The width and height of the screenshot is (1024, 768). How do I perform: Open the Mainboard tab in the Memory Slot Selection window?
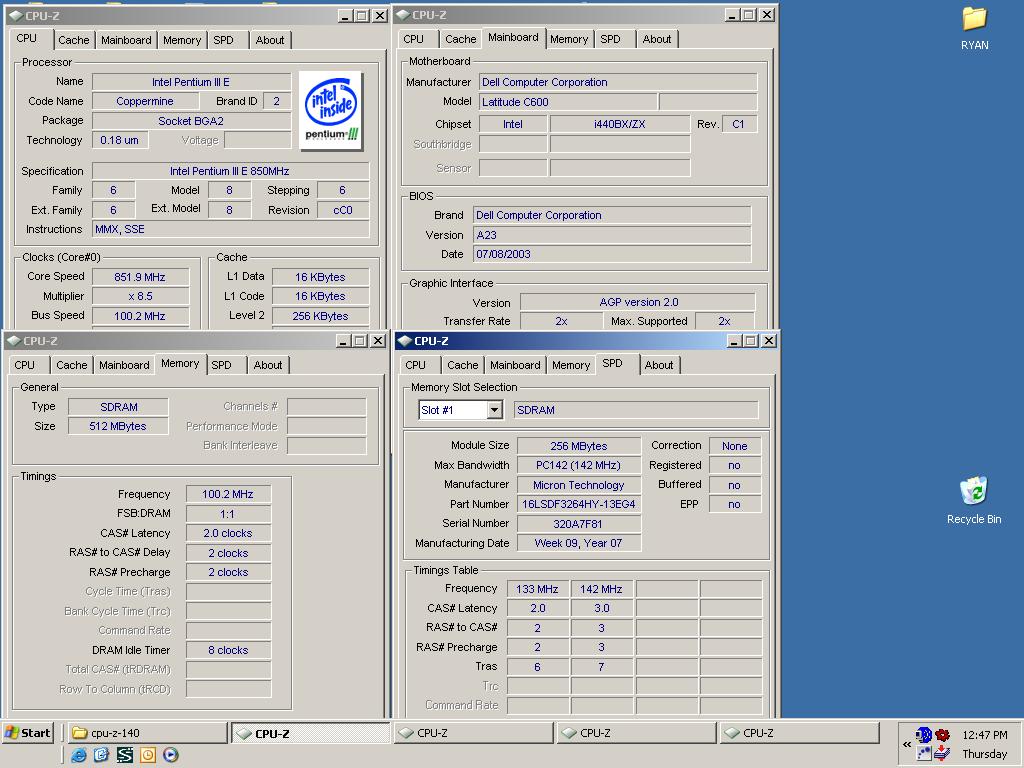click(515, 365)
